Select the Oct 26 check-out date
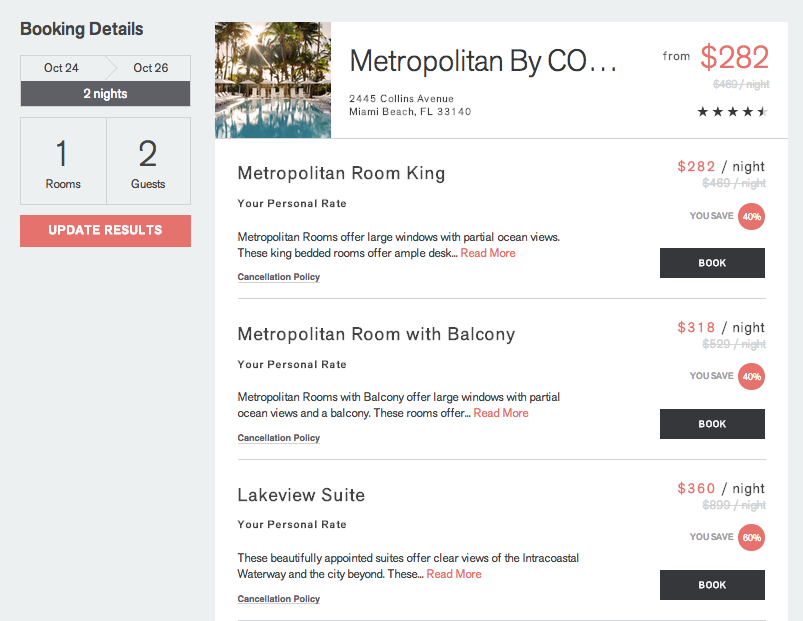Screen dimensions: 803x621 click(150, 68)
